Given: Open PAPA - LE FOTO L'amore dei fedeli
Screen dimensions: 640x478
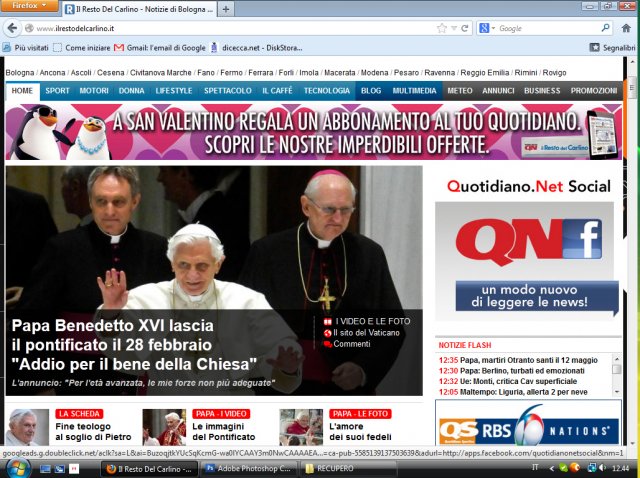Looking at the screenshot, I should tap(360, 432).
